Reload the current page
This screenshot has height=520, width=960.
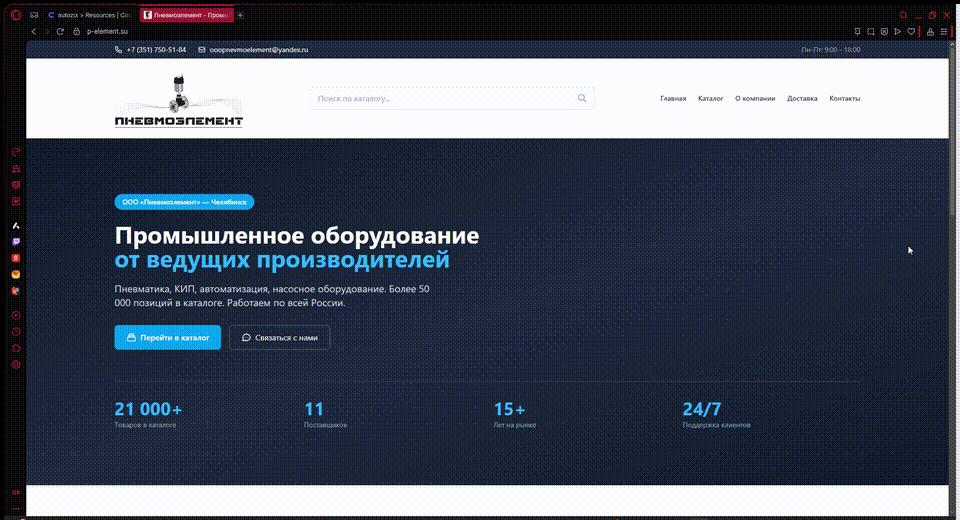point(60,31)
